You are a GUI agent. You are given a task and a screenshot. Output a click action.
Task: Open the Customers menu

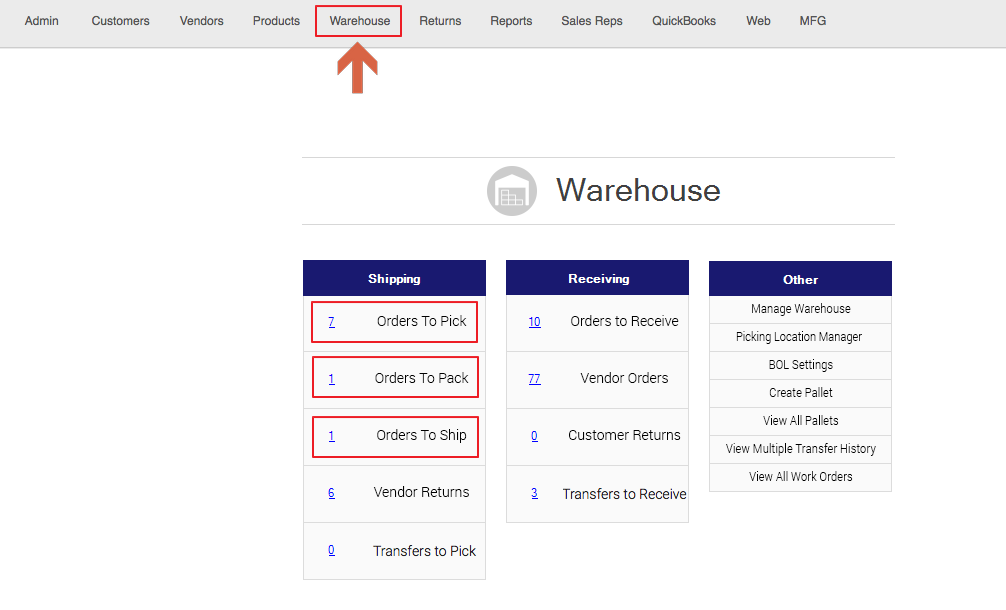click(x=120, y=21)
